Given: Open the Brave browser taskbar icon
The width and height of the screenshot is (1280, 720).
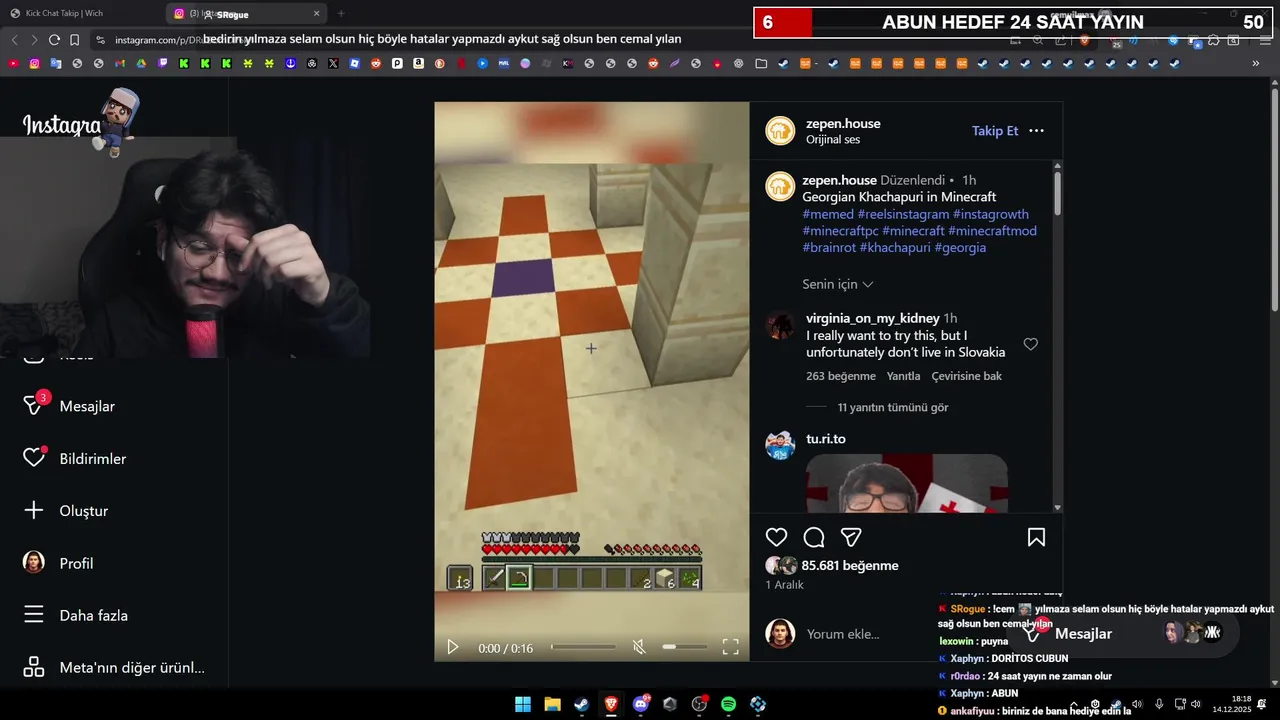Looking at the screenshot, I should point(610,704).
